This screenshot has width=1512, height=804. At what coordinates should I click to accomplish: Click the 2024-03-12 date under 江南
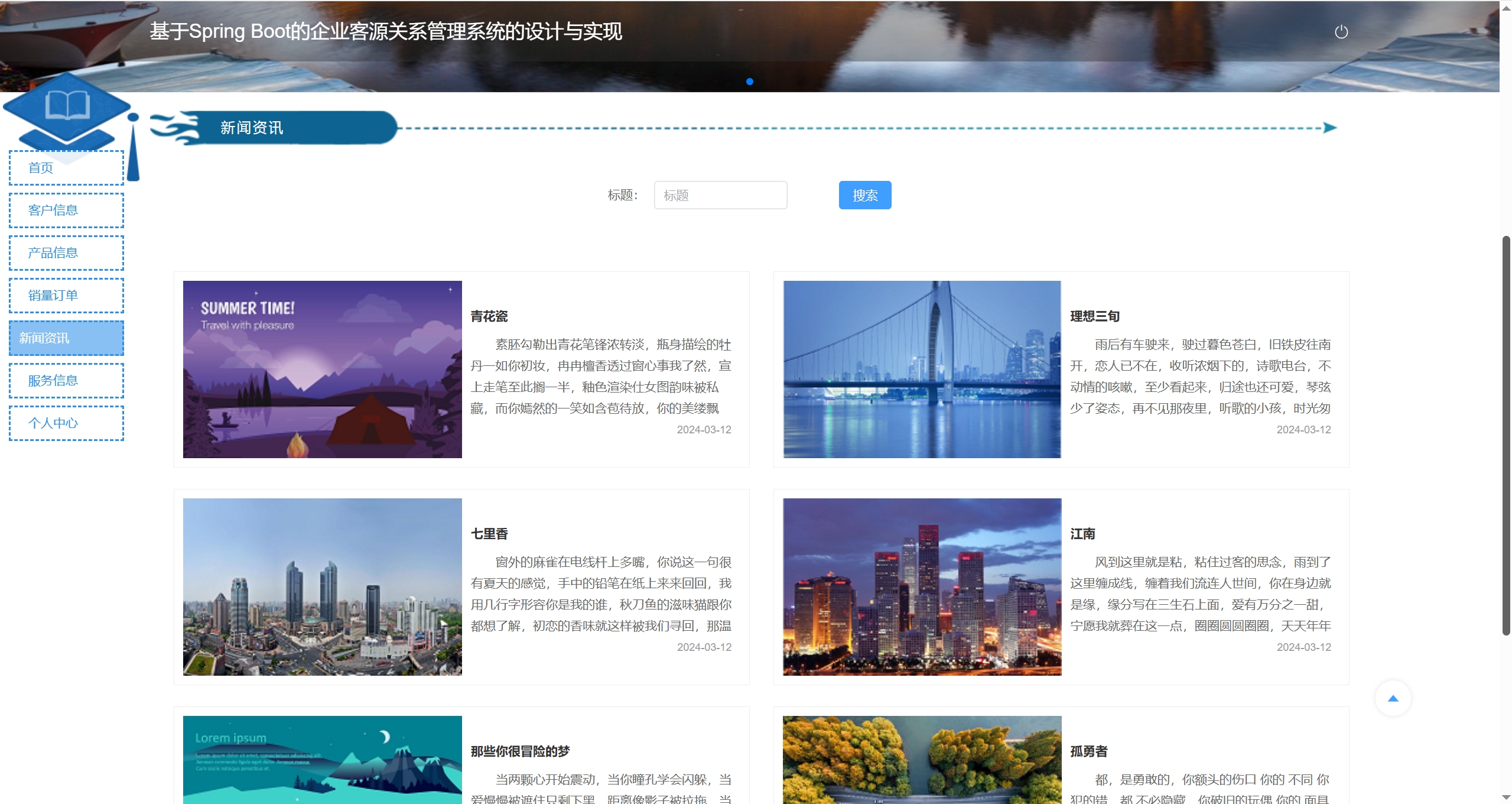tap(1303, 647)
